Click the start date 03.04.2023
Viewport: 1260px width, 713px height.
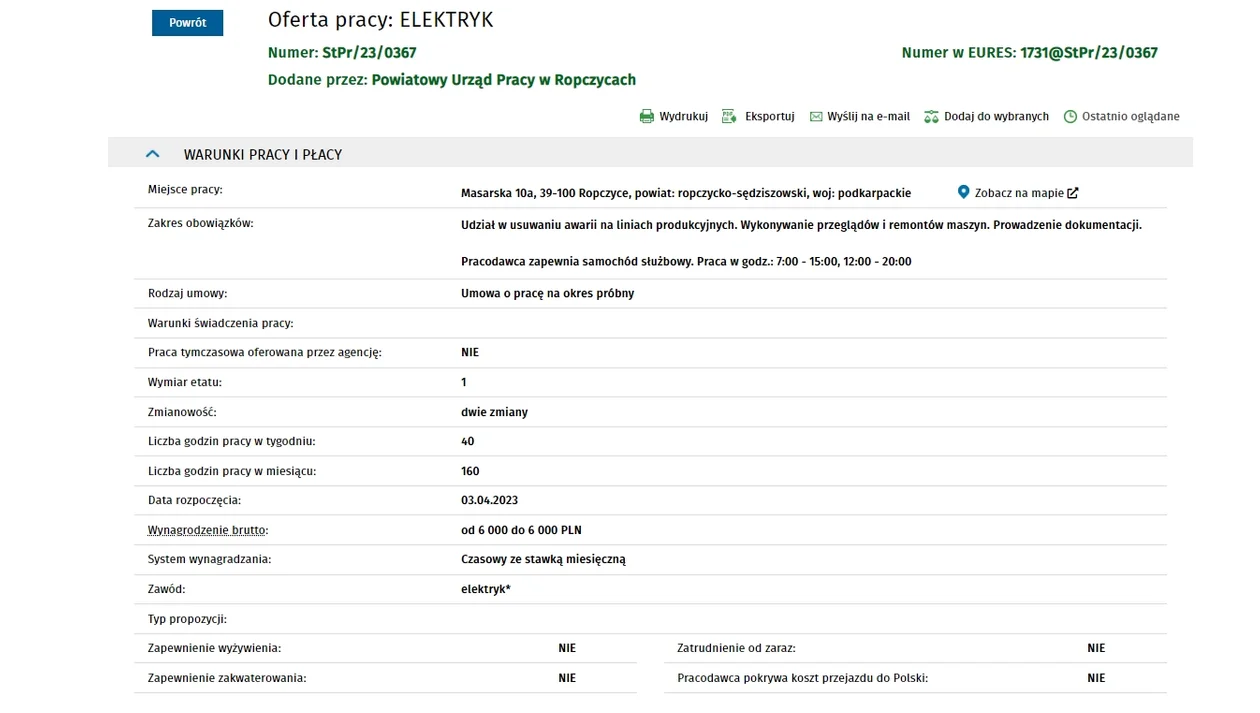click(x=490, y=500)
